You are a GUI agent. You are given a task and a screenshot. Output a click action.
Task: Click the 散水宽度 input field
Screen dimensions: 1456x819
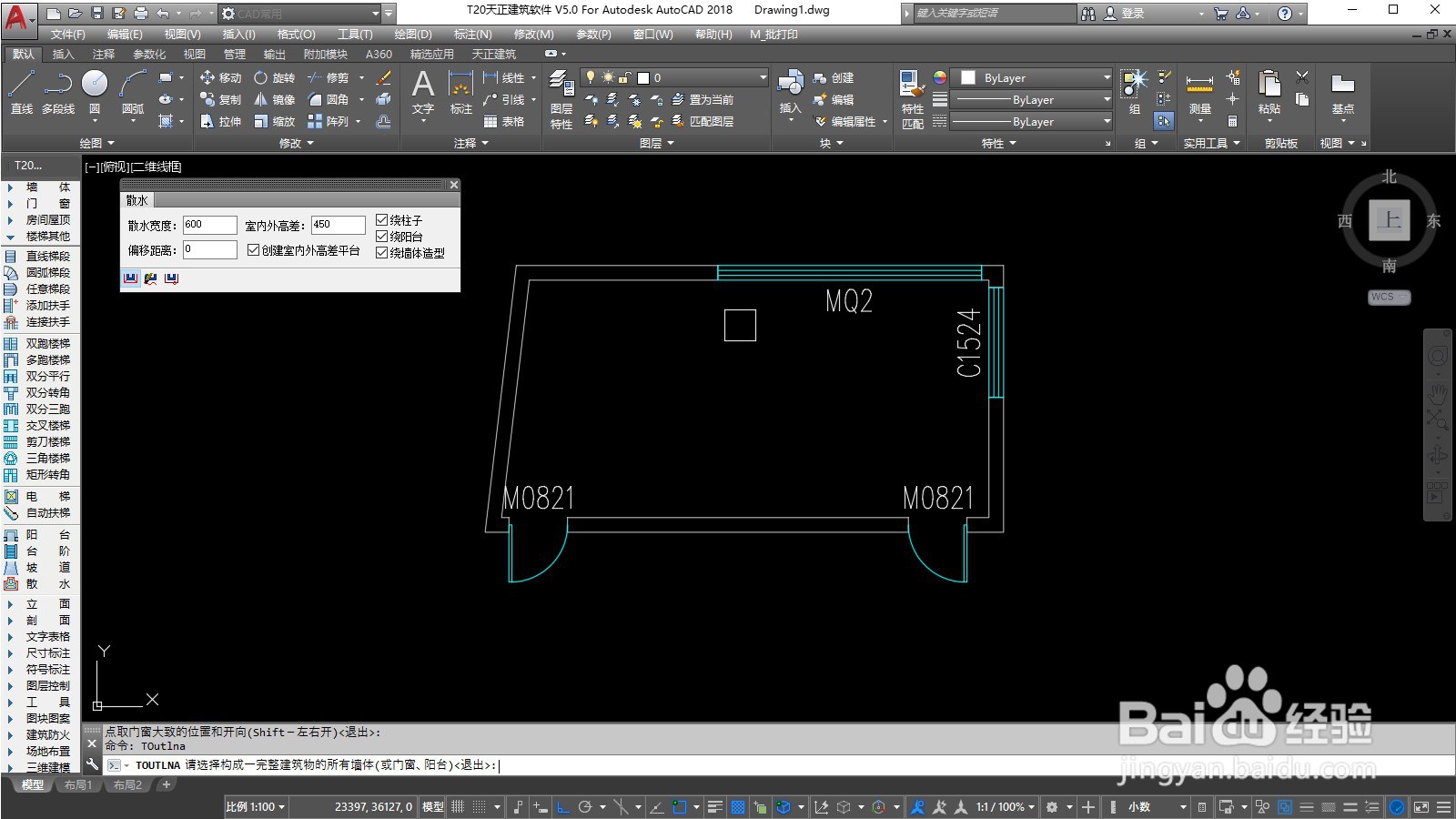point(209,224)
